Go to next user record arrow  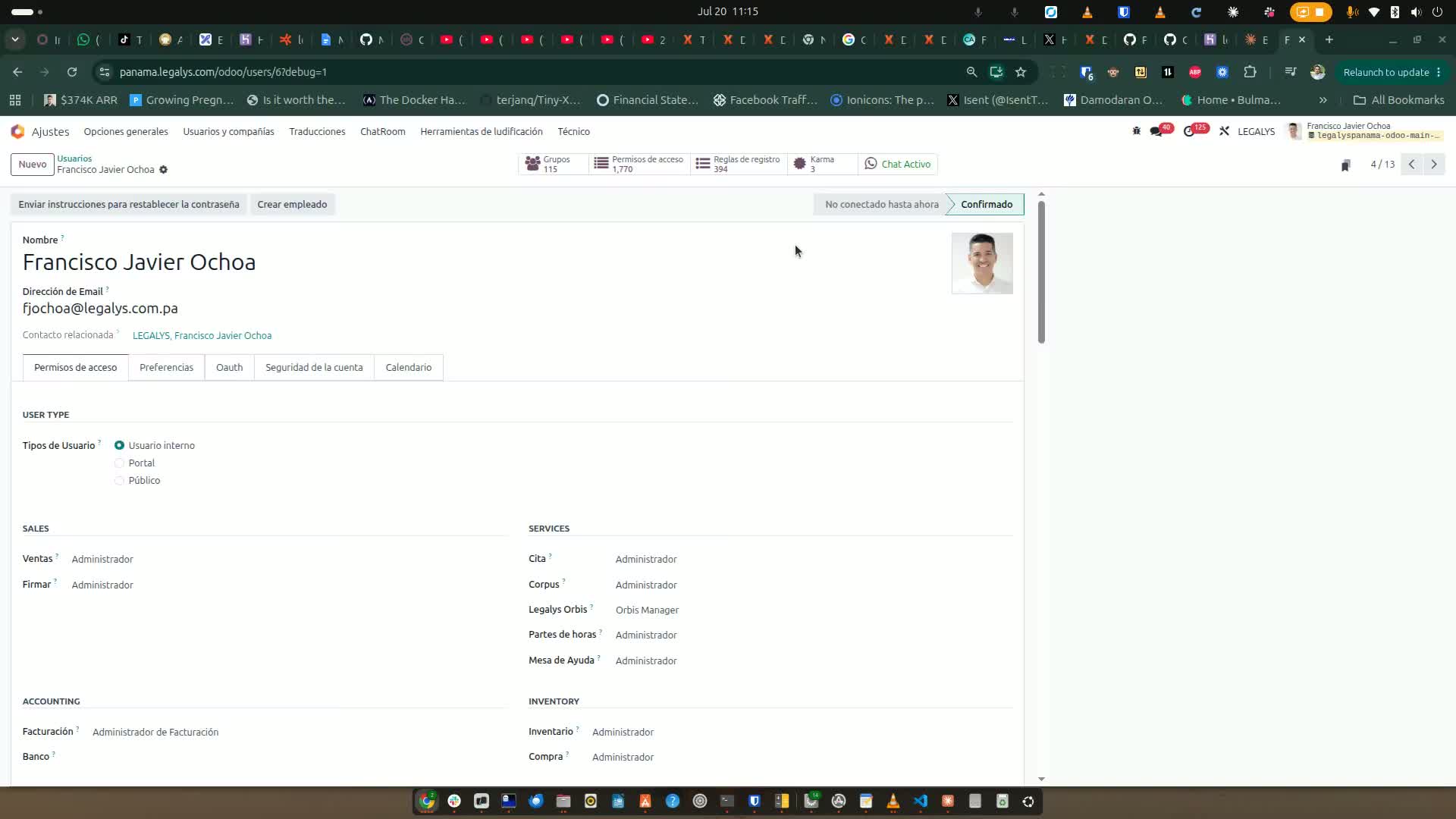click(x=1434, y=164)
